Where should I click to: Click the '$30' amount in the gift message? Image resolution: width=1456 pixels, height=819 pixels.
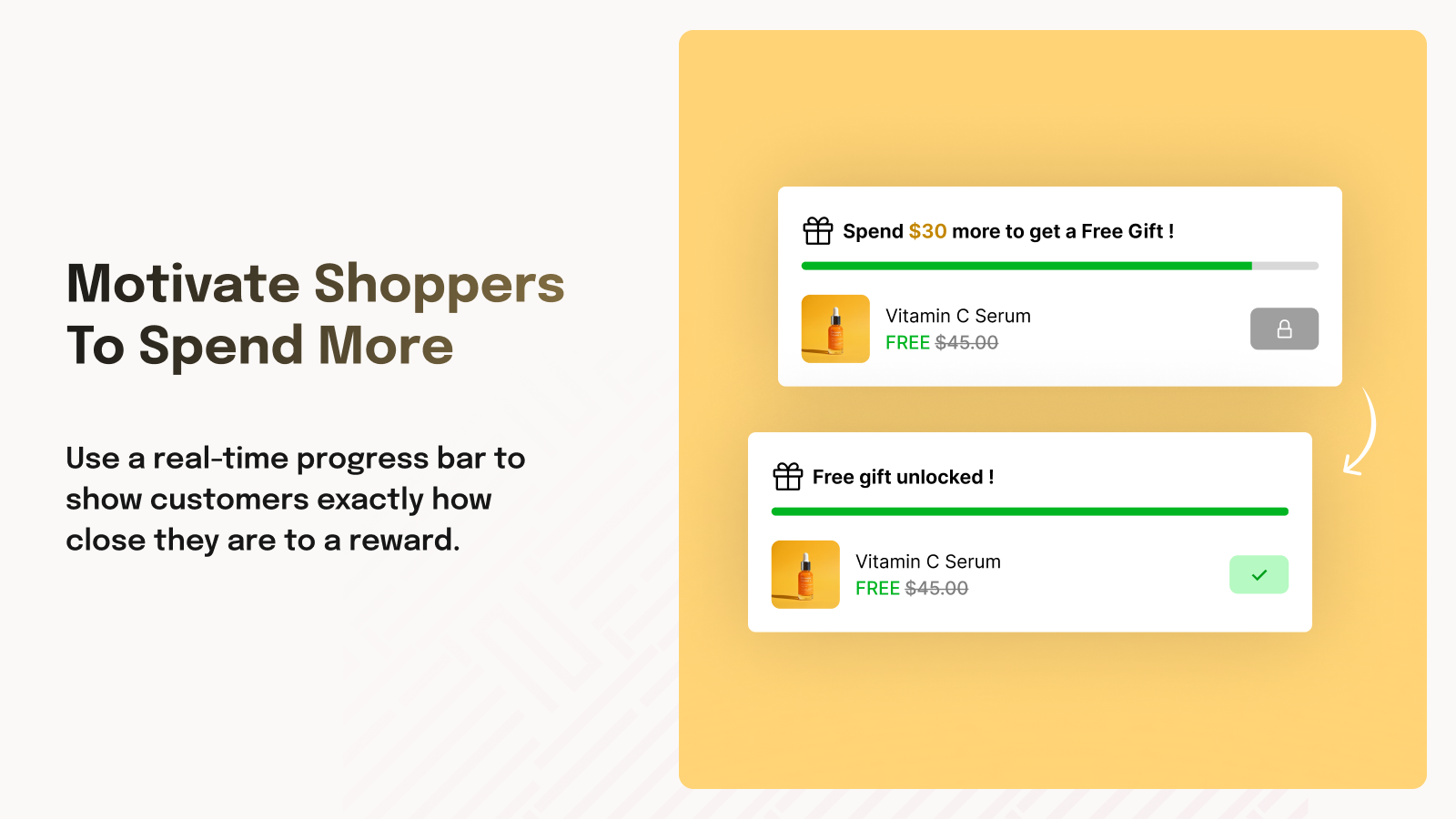click(927, 231)
